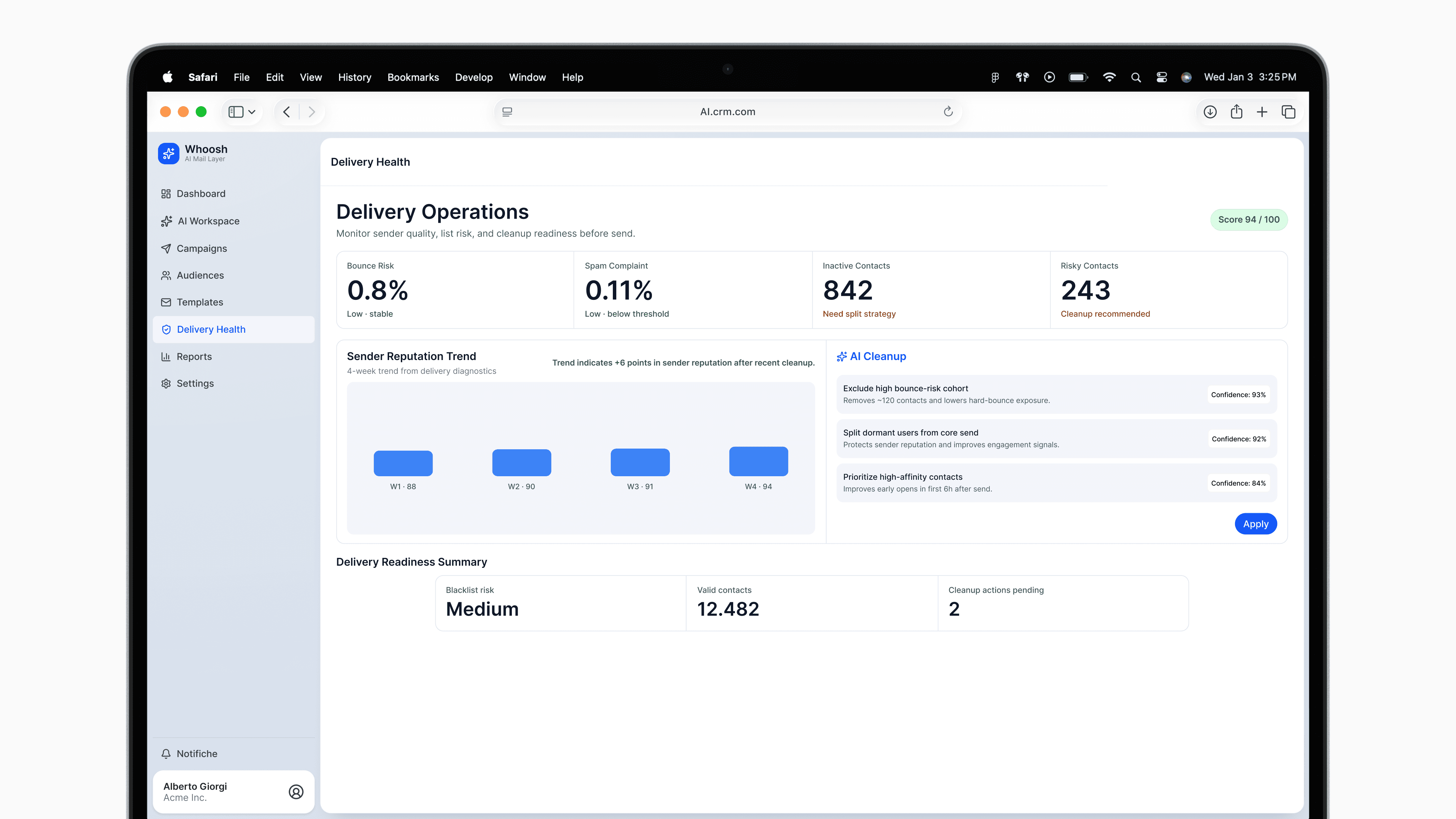Open the Edit menu
Image resolution: width=1456 pixels, height=819 pixels.
coord(275,77)
